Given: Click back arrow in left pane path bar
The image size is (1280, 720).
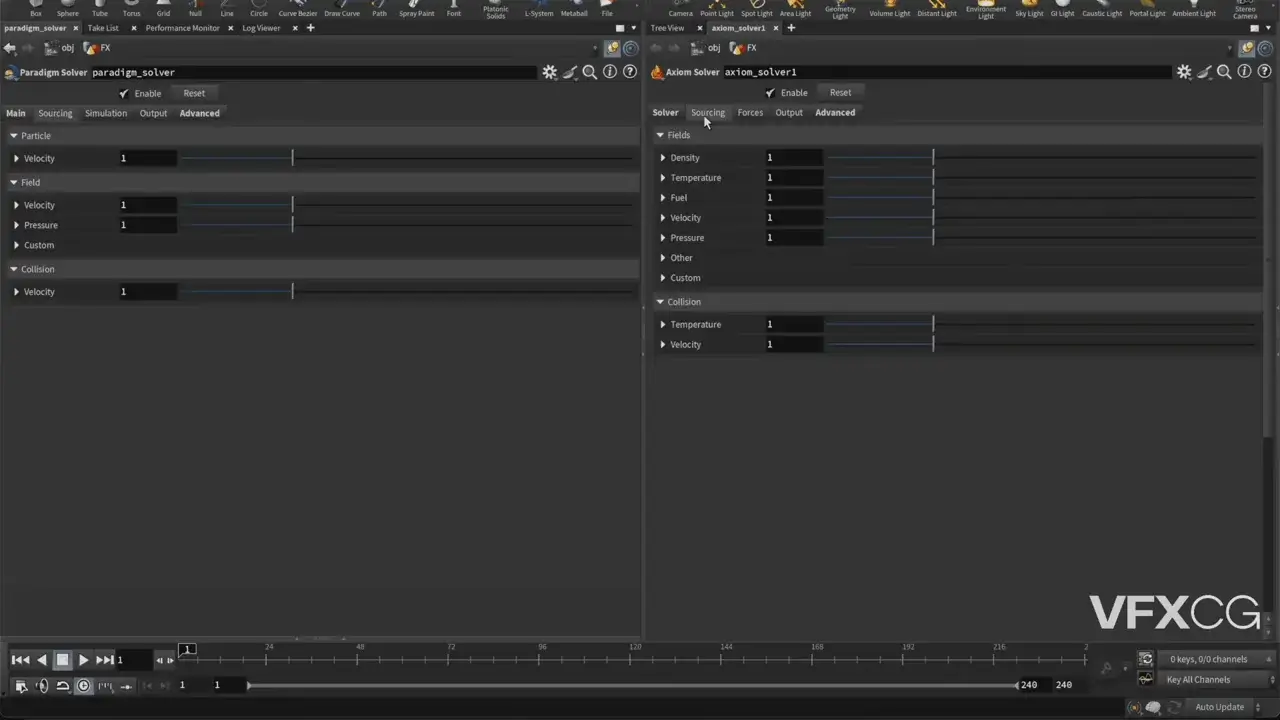Looking at the screenshot, I should (x=10, y=48).
